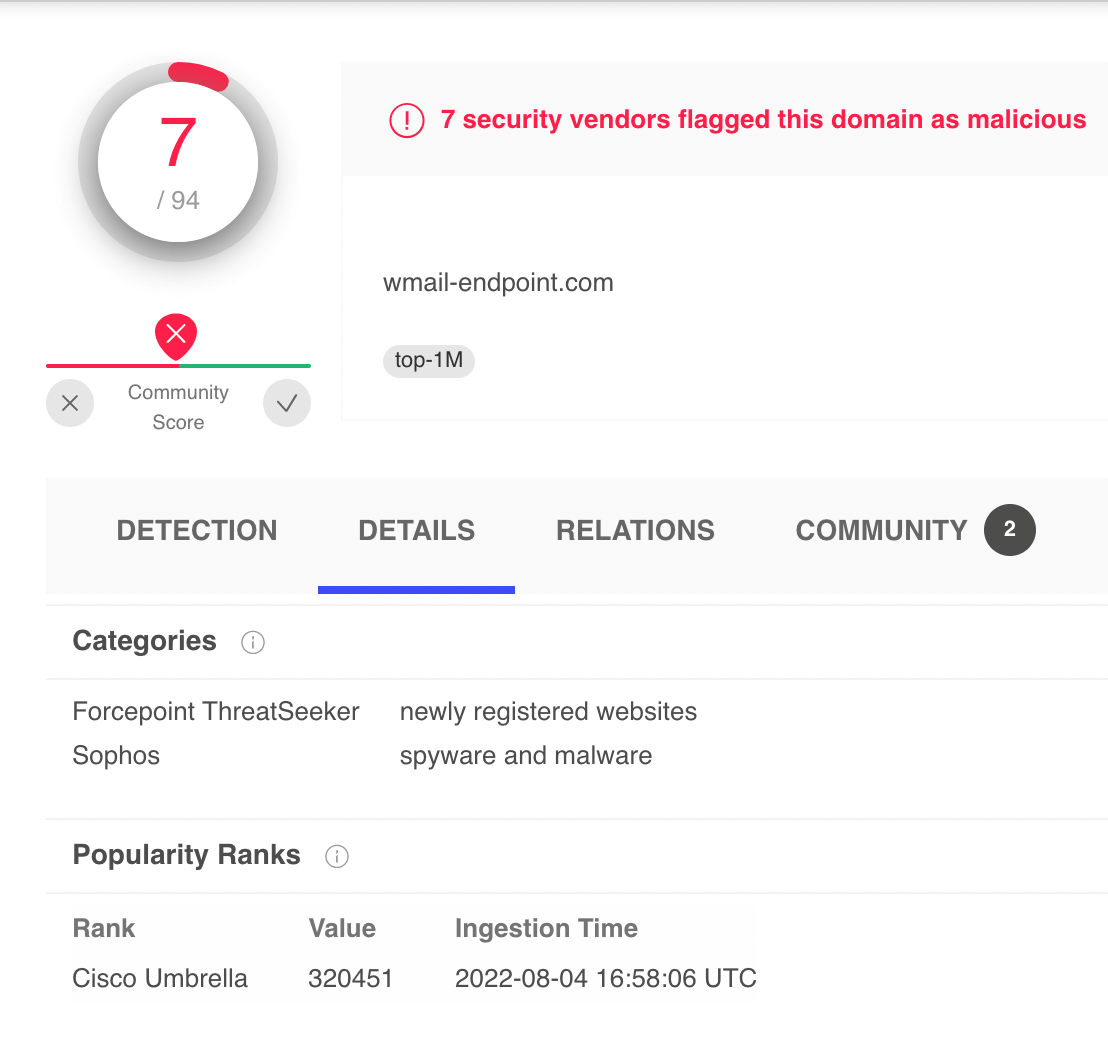Click the Ingestion Time column header
The width and height of the screenshot is (1108, 1040).
(546, 928)
